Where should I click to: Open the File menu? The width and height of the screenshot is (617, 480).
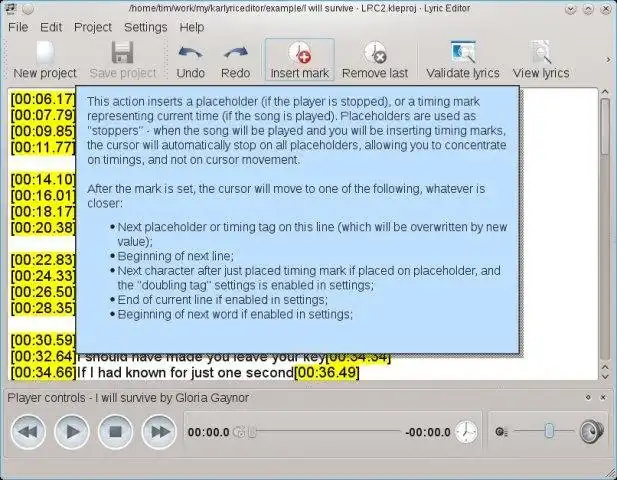point(18,27)
